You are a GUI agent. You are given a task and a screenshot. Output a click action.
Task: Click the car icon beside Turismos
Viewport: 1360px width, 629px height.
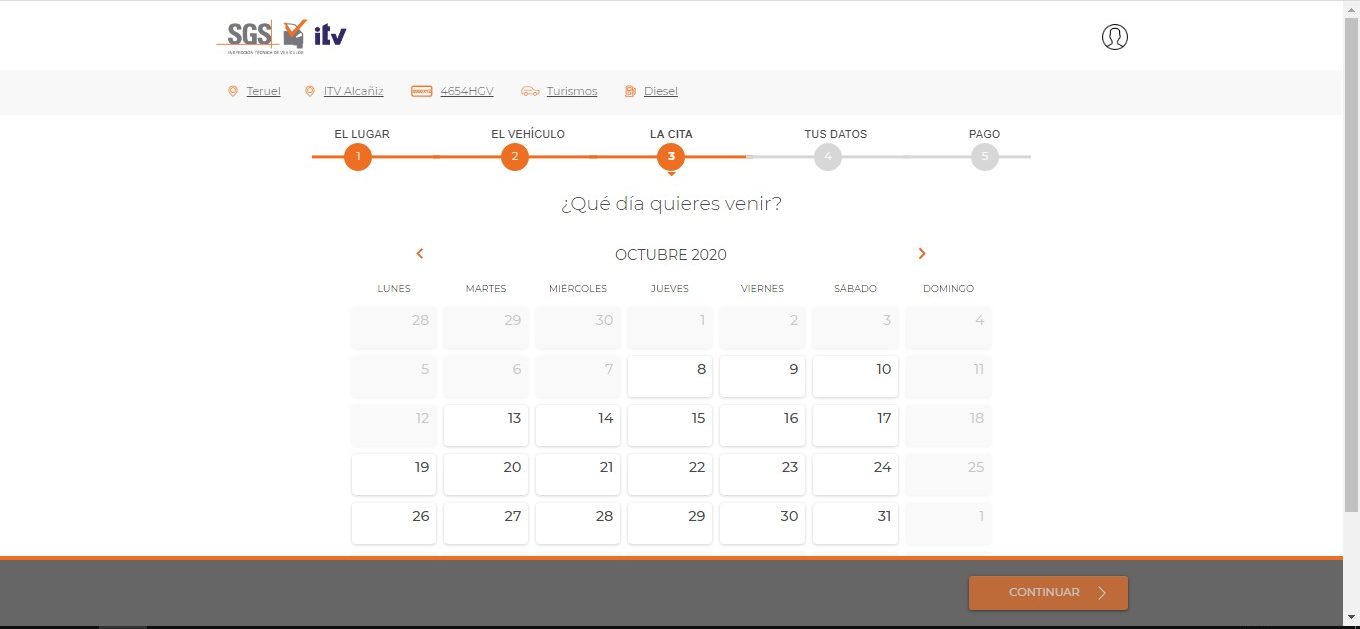click(x=530, y=91)
